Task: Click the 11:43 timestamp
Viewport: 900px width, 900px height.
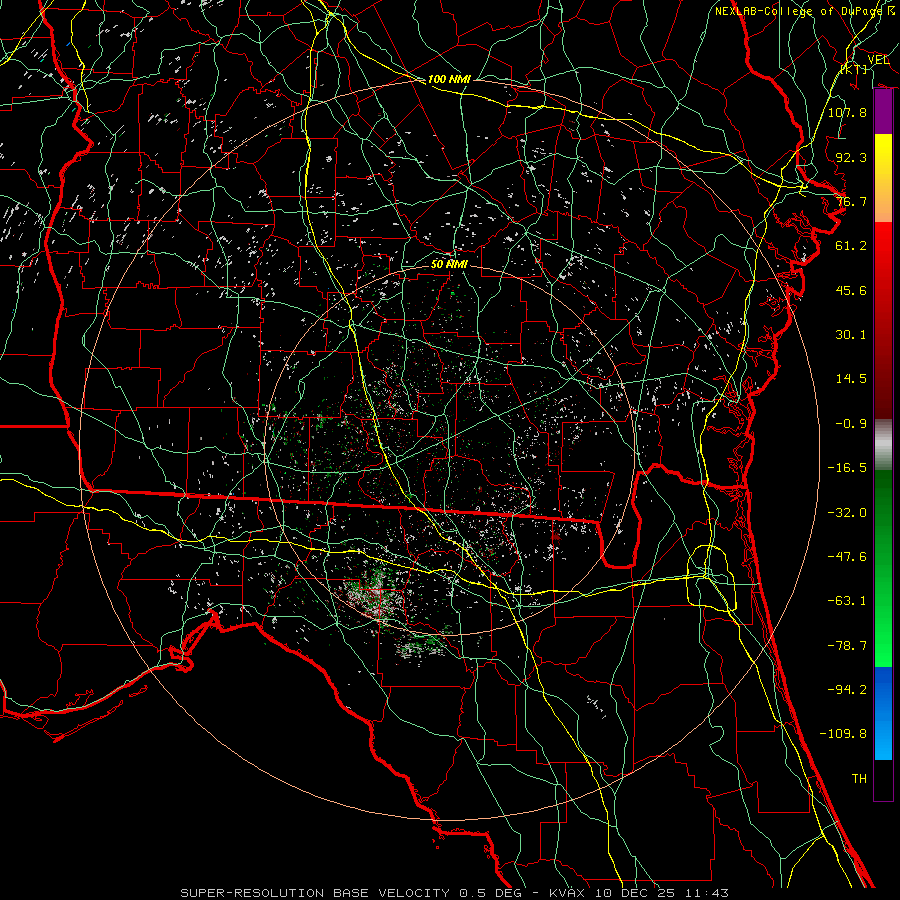Action: tap(708, 893)
